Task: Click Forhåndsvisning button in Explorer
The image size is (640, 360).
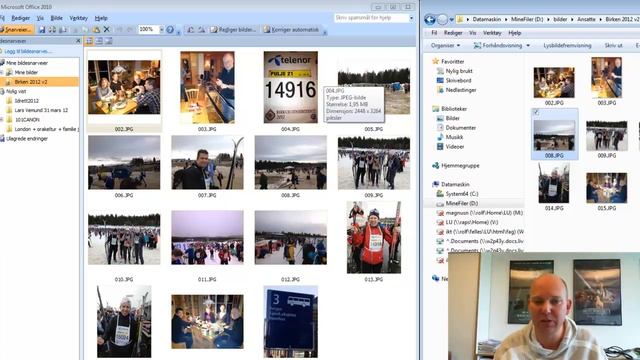Action: (498, 45)
